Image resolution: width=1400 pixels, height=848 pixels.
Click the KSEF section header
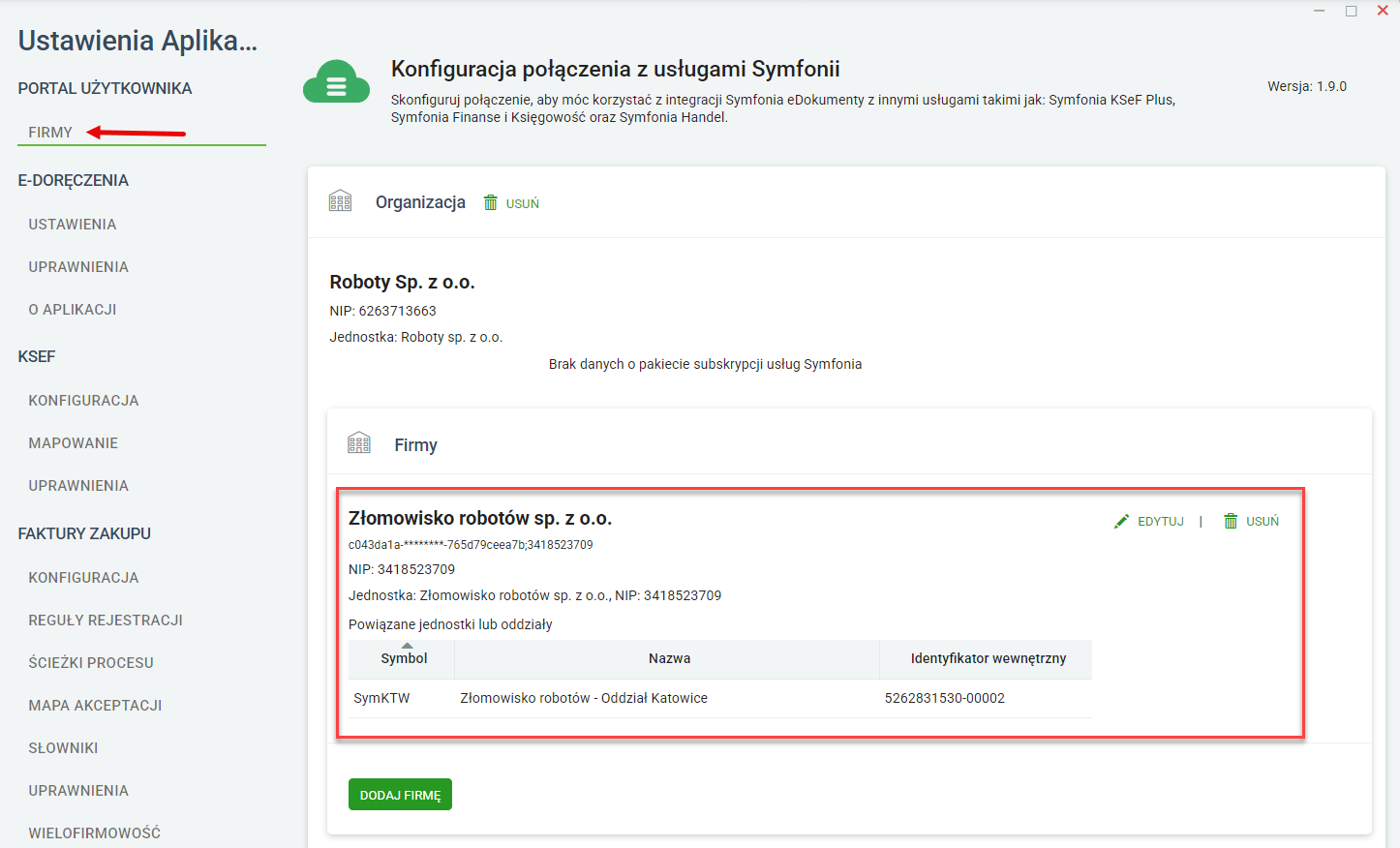coord(37,356)
